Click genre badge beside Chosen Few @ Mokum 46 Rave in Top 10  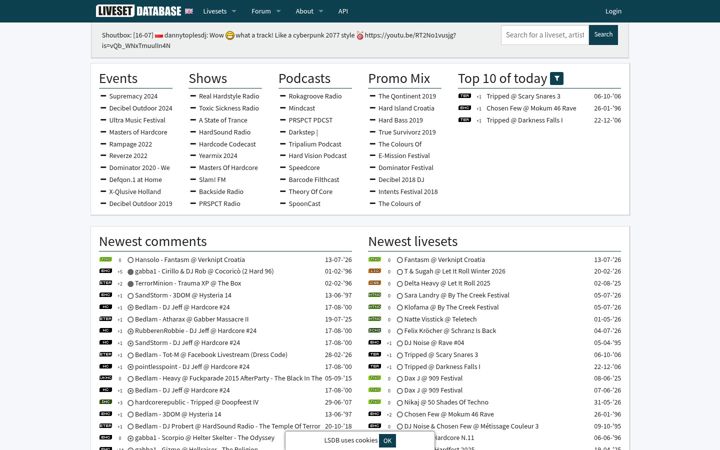coord(464,108)
